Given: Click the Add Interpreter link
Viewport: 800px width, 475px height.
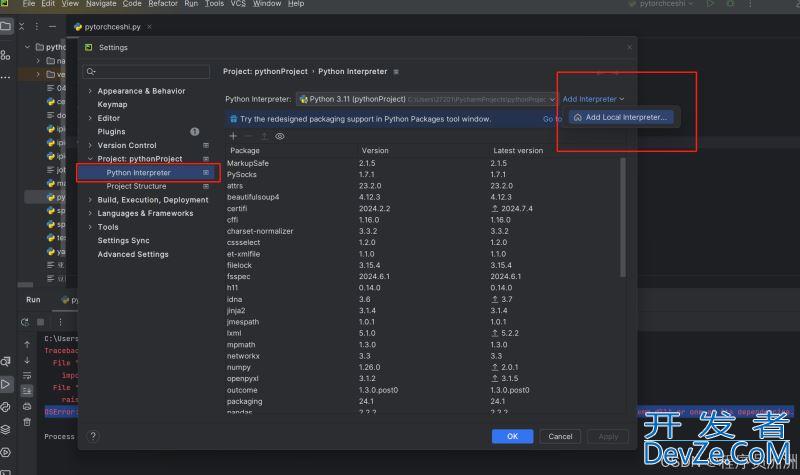Looking at the screenshot, I should pyautogui.click(x=593, y=99).
